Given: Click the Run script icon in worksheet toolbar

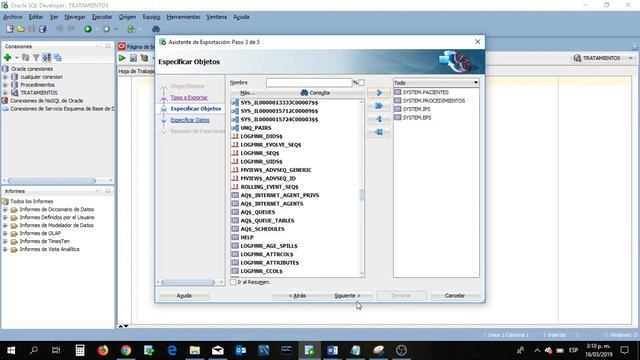Looking at the screenshot, I should click(133, 58).
